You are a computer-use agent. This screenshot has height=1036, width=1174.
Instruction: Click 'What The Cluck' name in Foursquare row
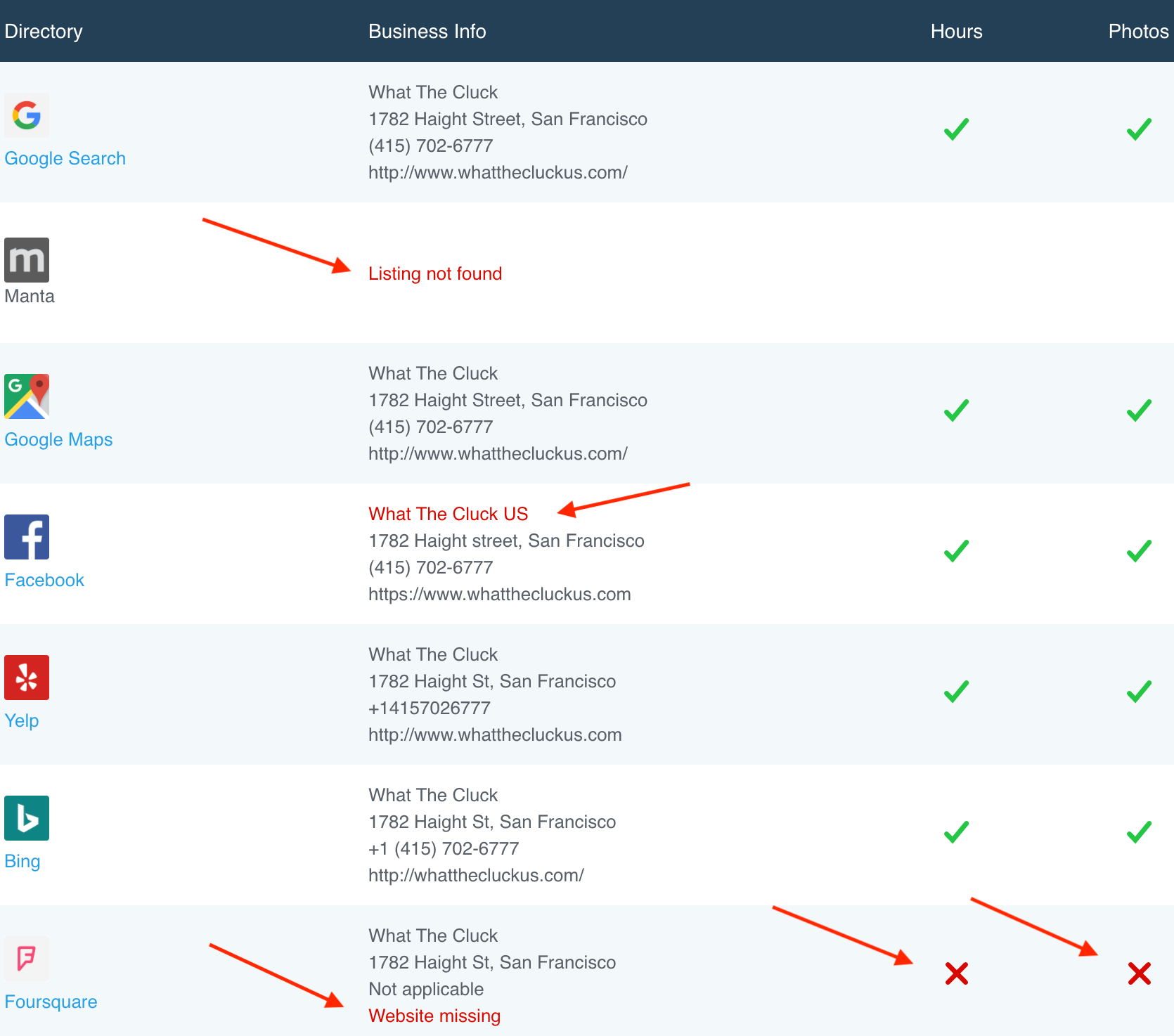click(433, 935)
